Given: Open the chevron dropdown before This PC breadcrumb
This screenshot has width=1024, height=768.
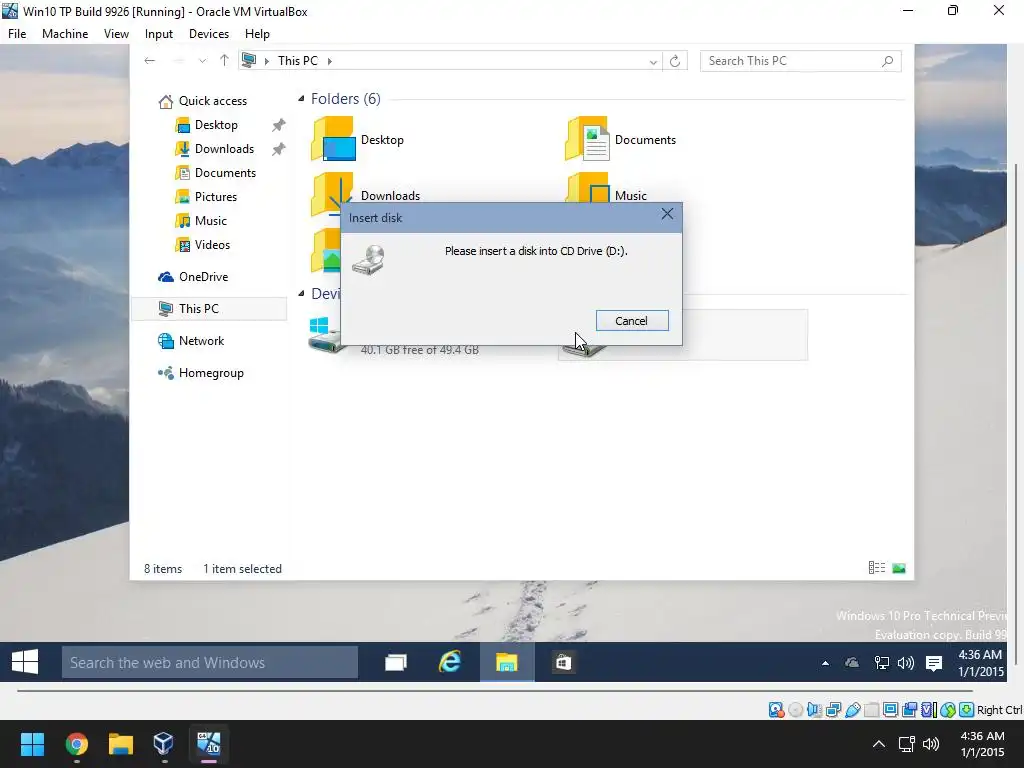Looking at the screenshot, I should (x=266, y=61).
